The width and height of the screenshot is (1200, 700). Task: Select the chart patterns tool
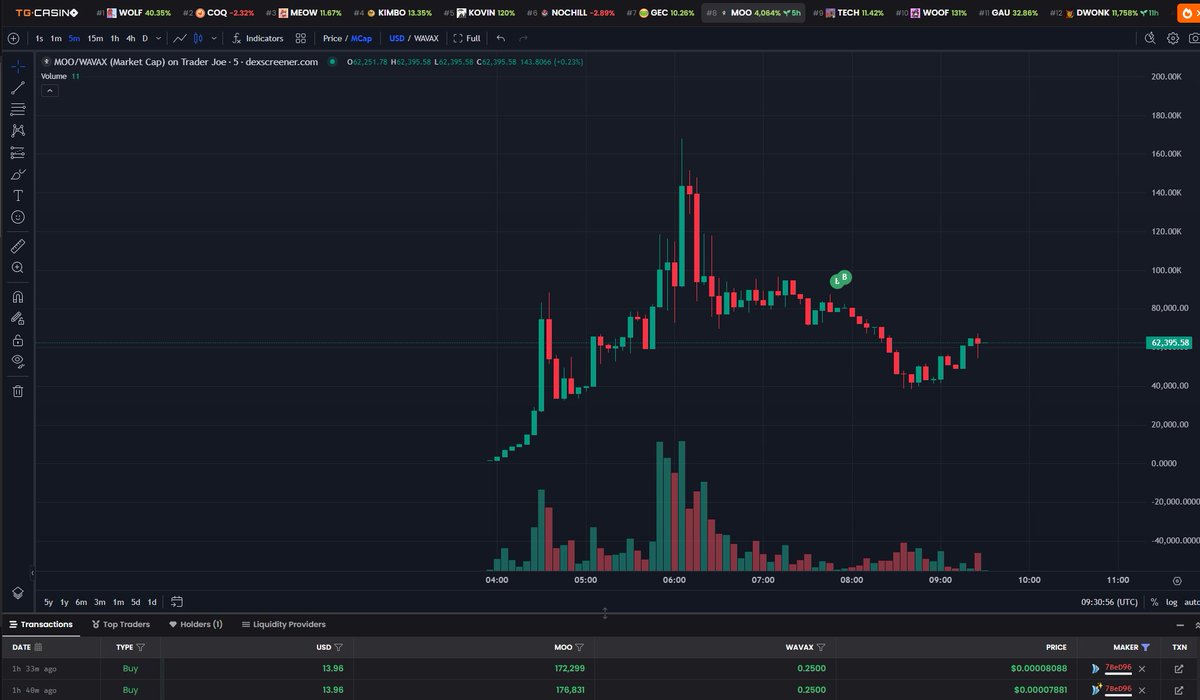18,131
